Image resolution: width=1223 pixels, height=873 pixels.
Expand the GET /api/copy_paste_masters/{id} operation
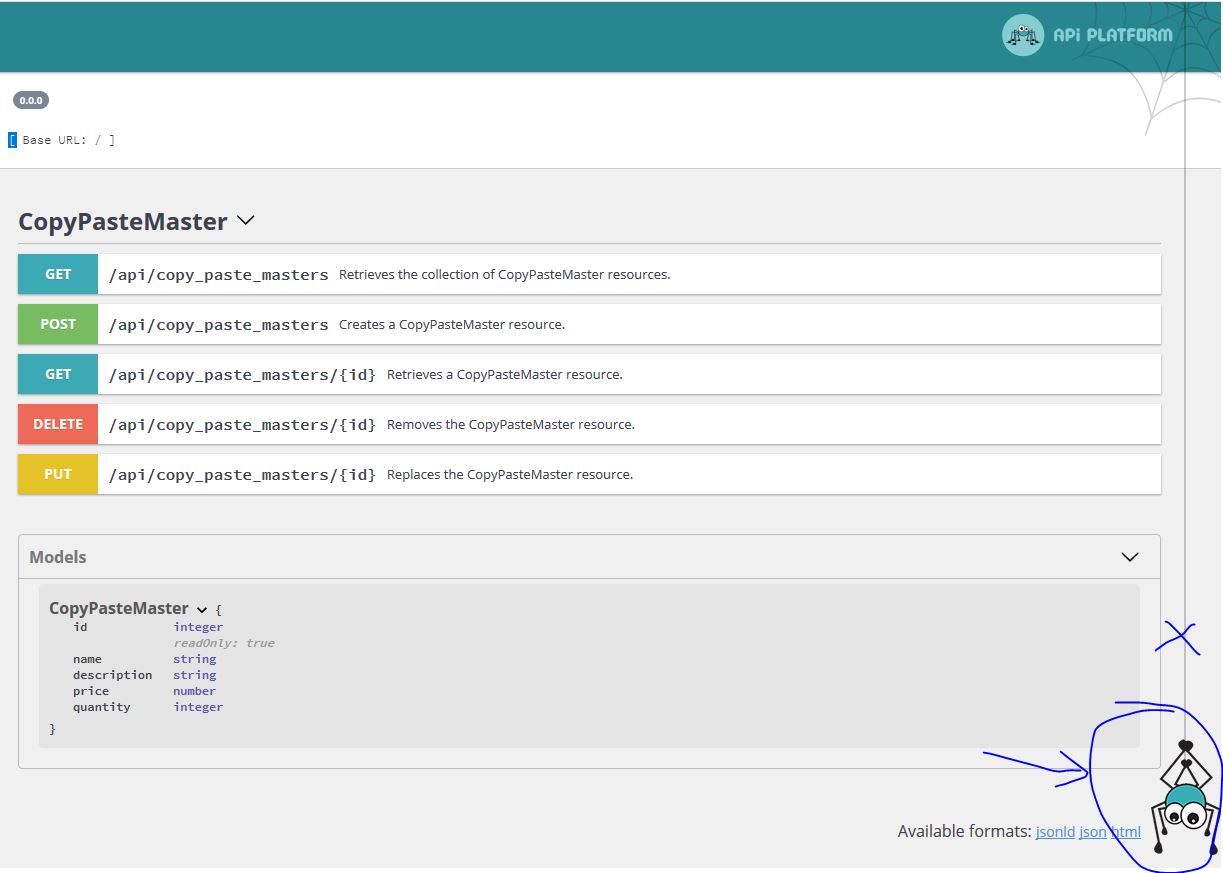589,374
